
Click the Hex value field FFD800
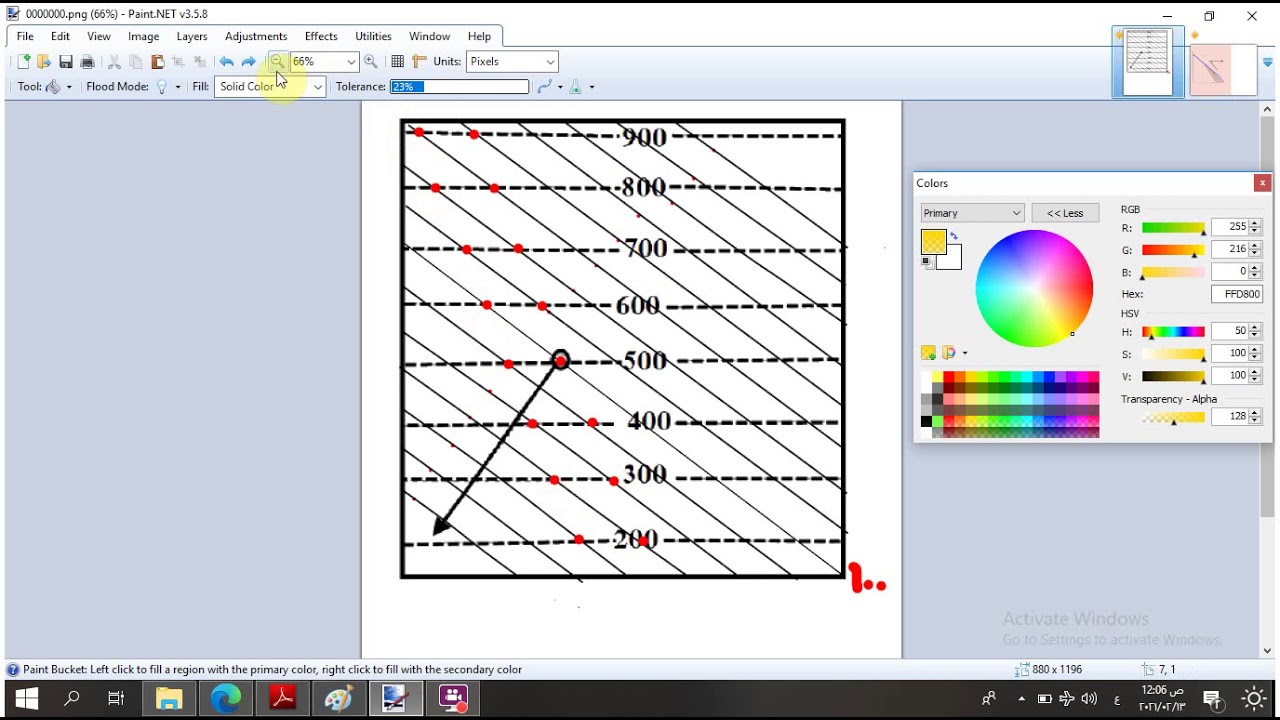tap(1237, 294)
